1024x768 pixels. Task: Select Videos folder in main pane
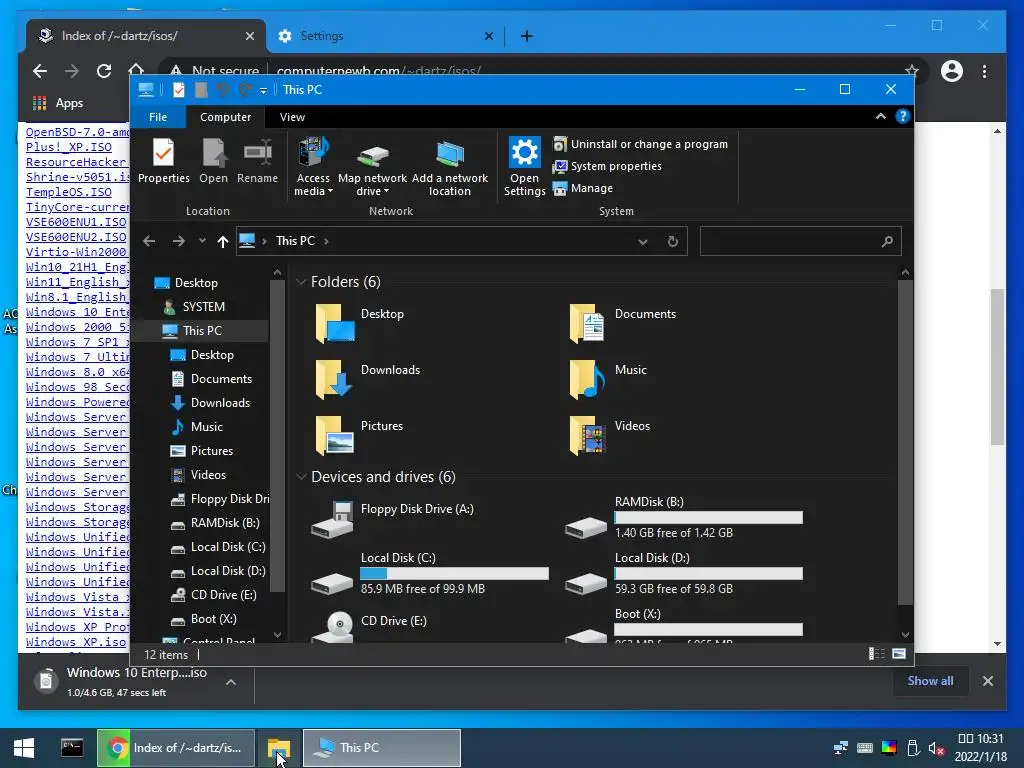coord(609,435)
